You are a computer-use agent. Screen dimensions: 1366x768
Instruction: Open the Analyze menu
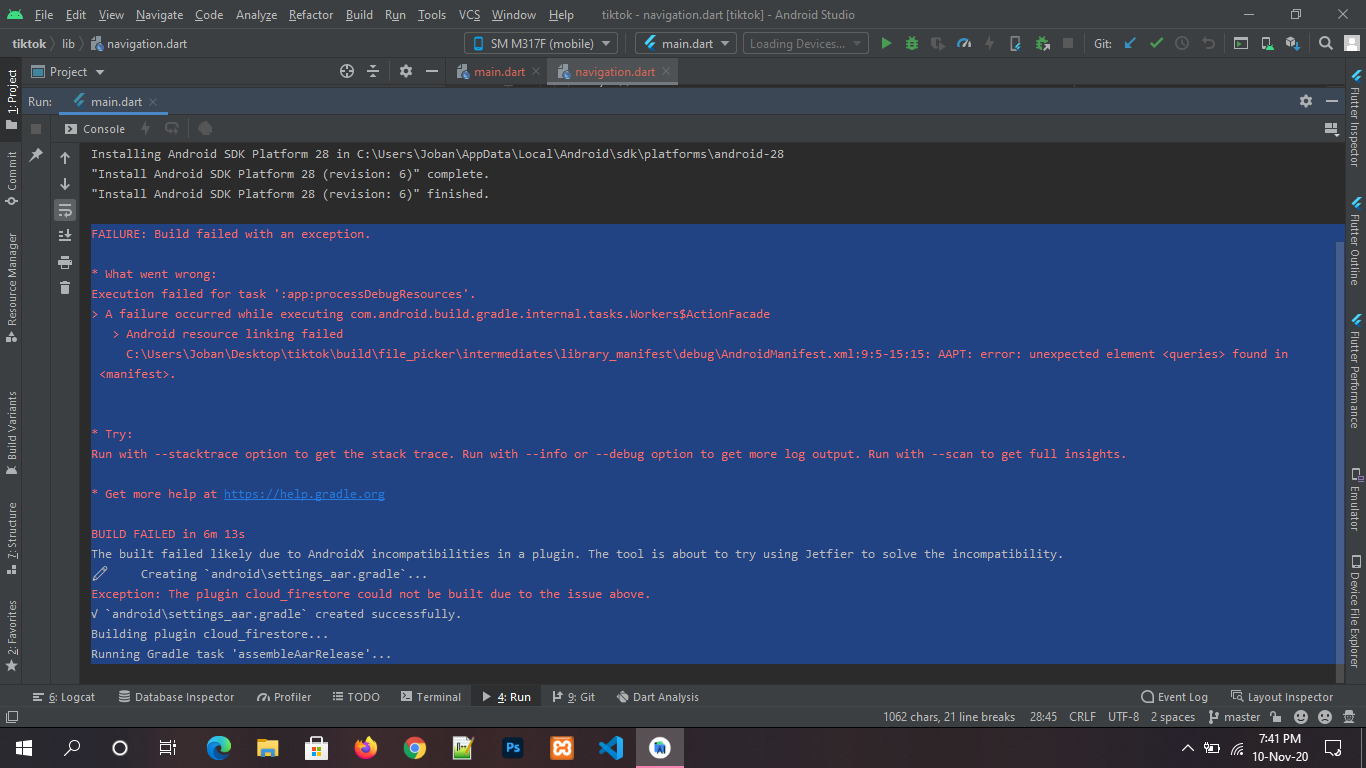257,15
